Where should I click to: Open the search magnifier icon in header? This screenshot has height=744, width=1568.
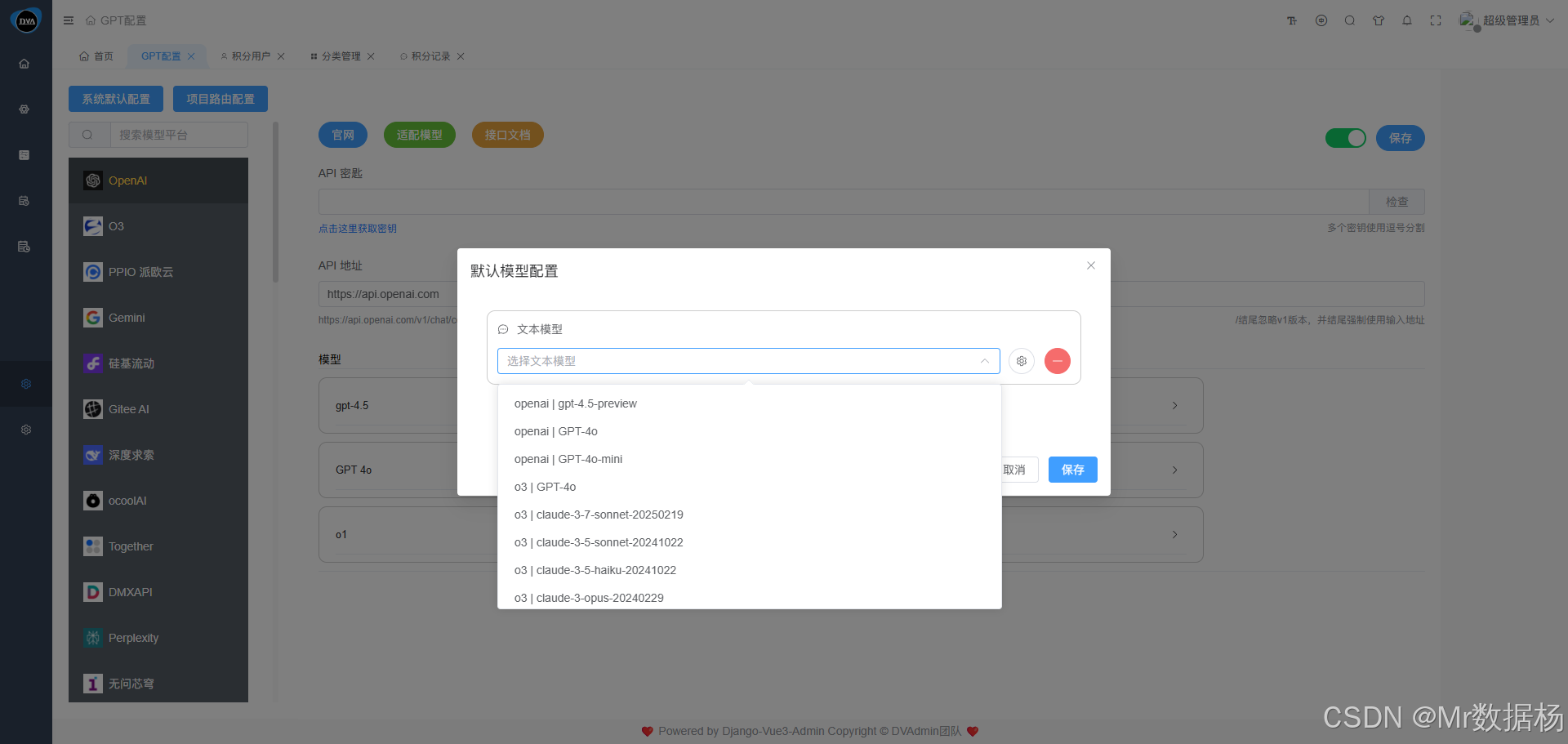click(x=1350, y=20)
